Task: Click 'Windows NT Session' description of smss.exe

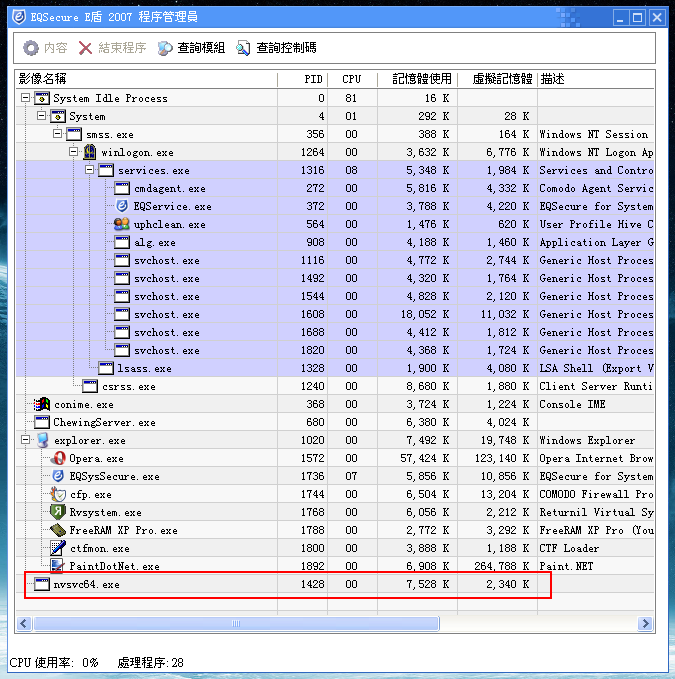Action: click(x=594, y=134)
